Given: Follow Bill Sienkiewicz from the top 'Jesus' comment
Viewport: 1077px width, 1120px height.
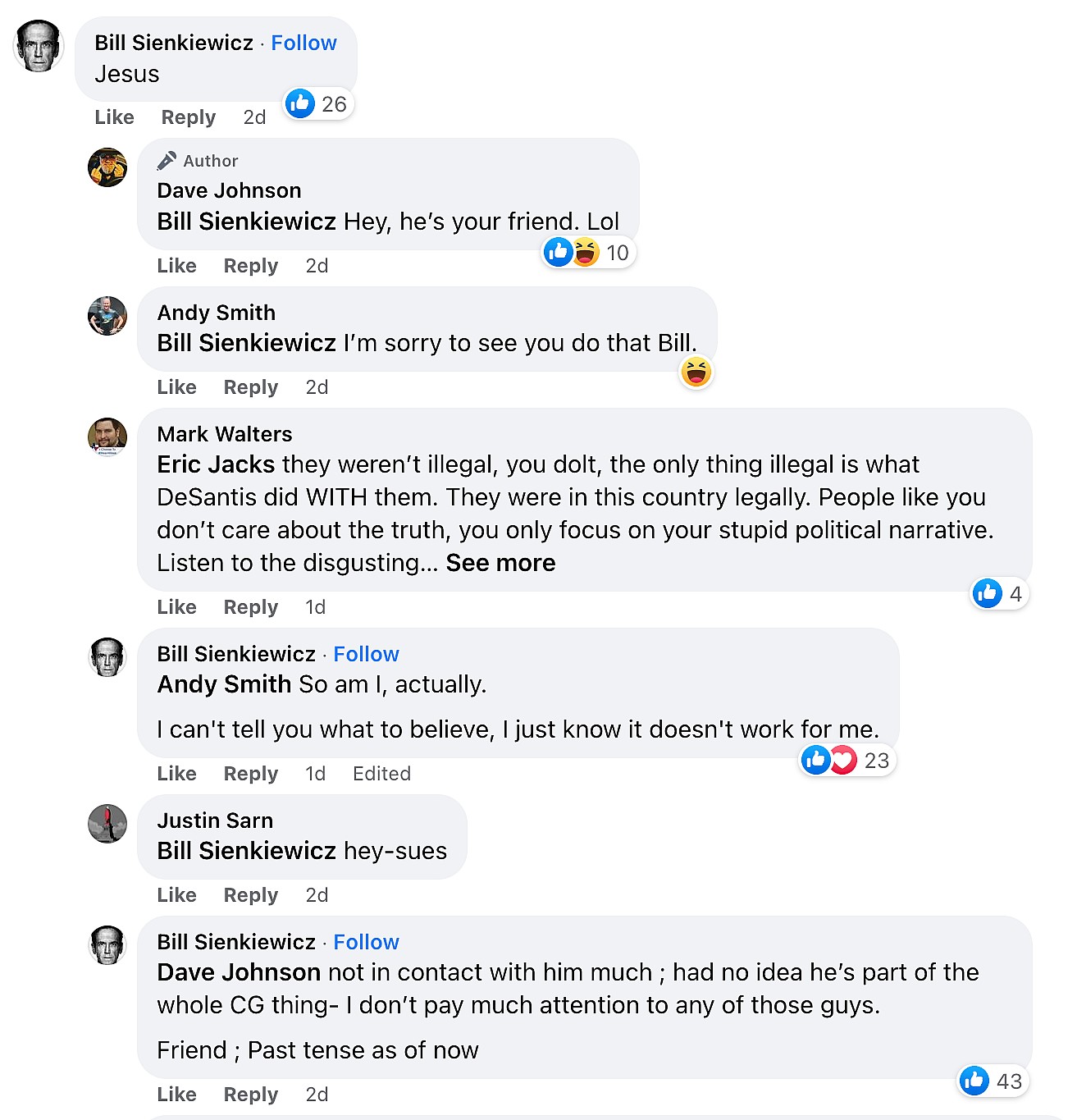Looking at the screenshot, I should (303, 43).
